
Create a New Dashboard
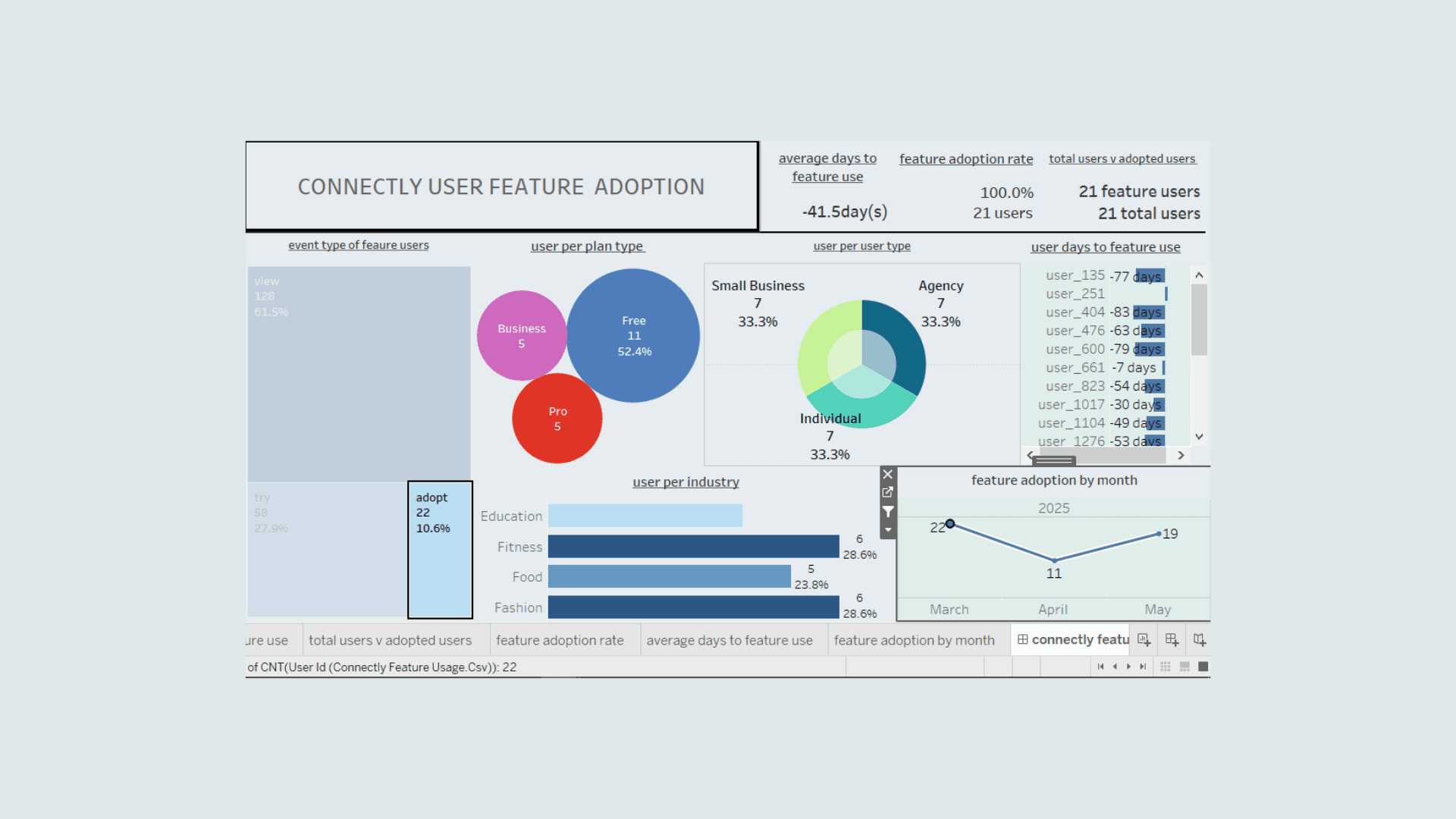[1172, 639]
